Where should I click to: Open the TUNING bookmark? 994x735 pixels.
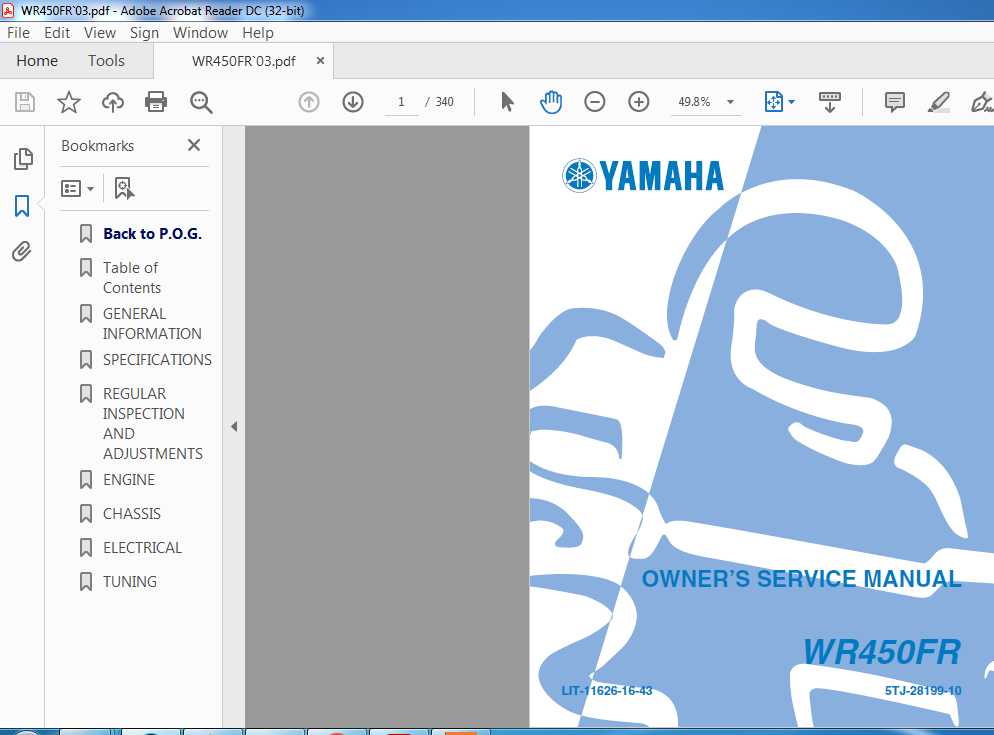click(130, 582)
